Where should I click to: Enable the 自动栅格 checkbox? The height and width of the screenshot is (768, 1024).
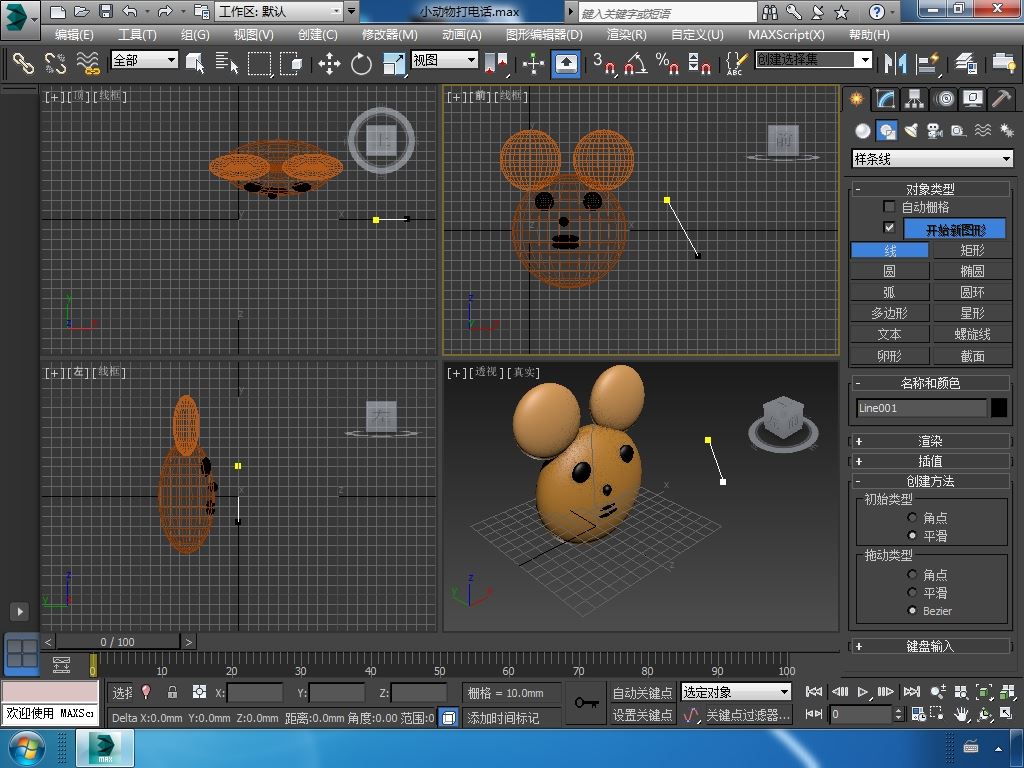(889, 207)
